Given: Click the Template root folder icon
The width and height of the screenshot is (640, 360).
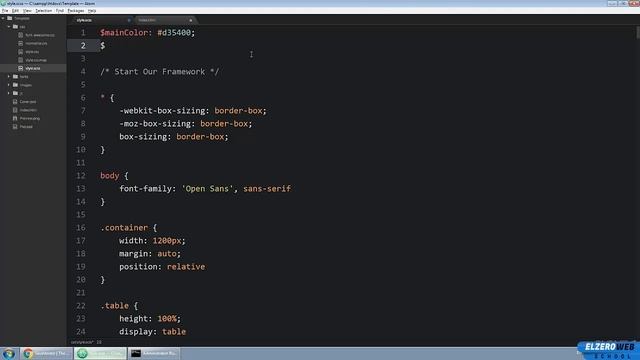Looking at the screenshot, I should coord(9,18).
